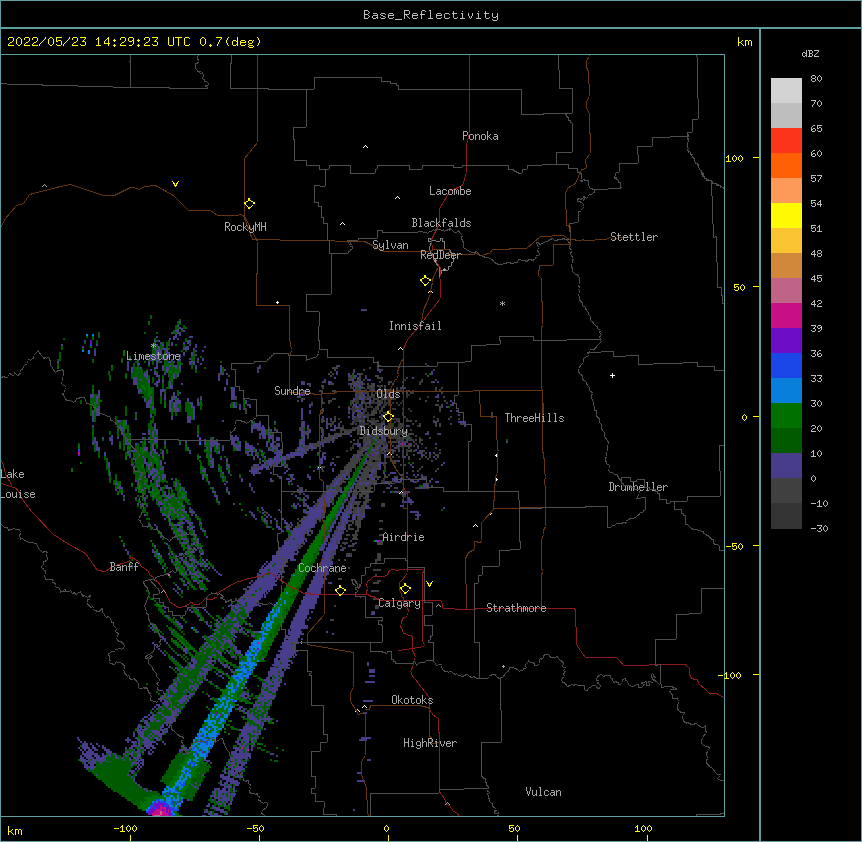Click the HighRiver town label
This screenshot has width=862, height=842.
pyautogui.click(x=430, y=743)
